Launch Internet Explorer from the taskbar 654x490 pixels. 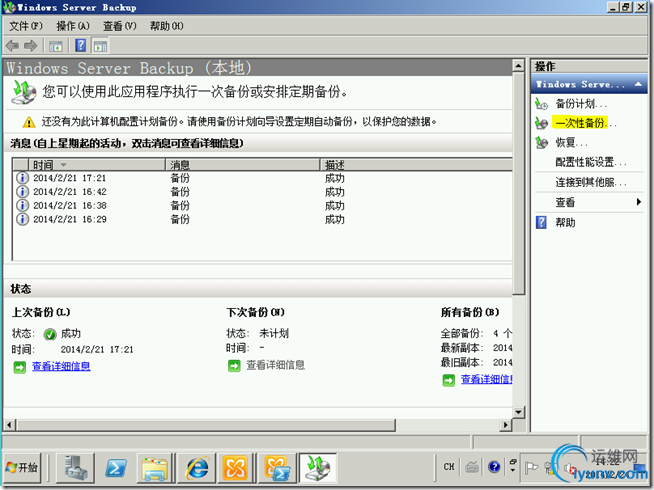point(196,467)
